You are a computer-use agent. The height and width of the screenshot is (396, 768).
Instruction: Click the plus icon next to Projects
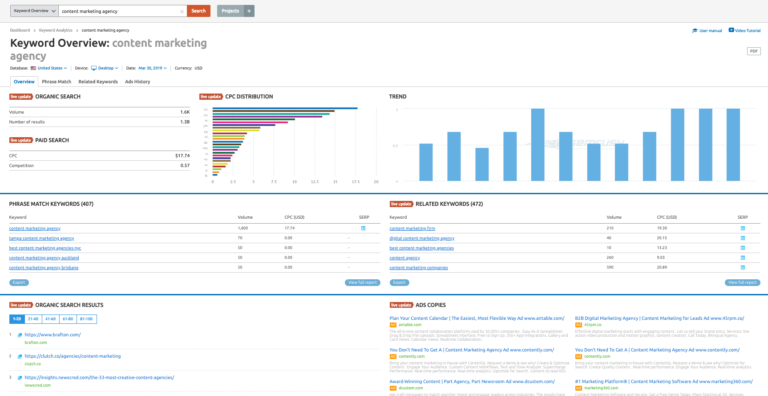[249, 11]
